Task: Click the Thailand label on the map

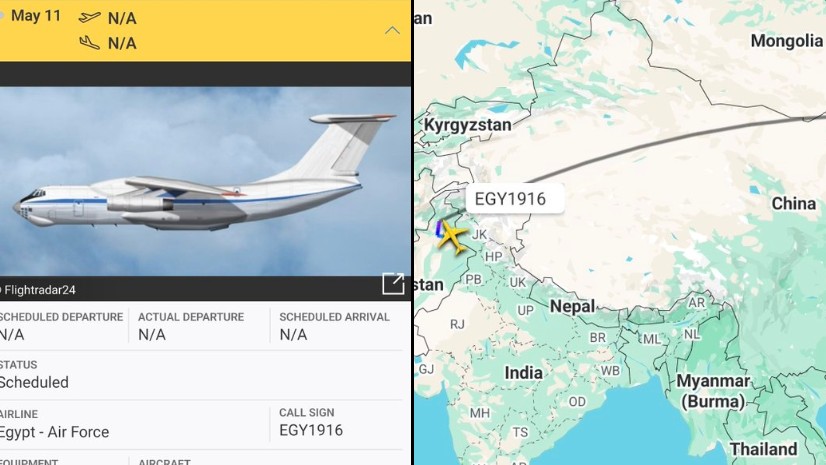Action: (x=763, y=449)
